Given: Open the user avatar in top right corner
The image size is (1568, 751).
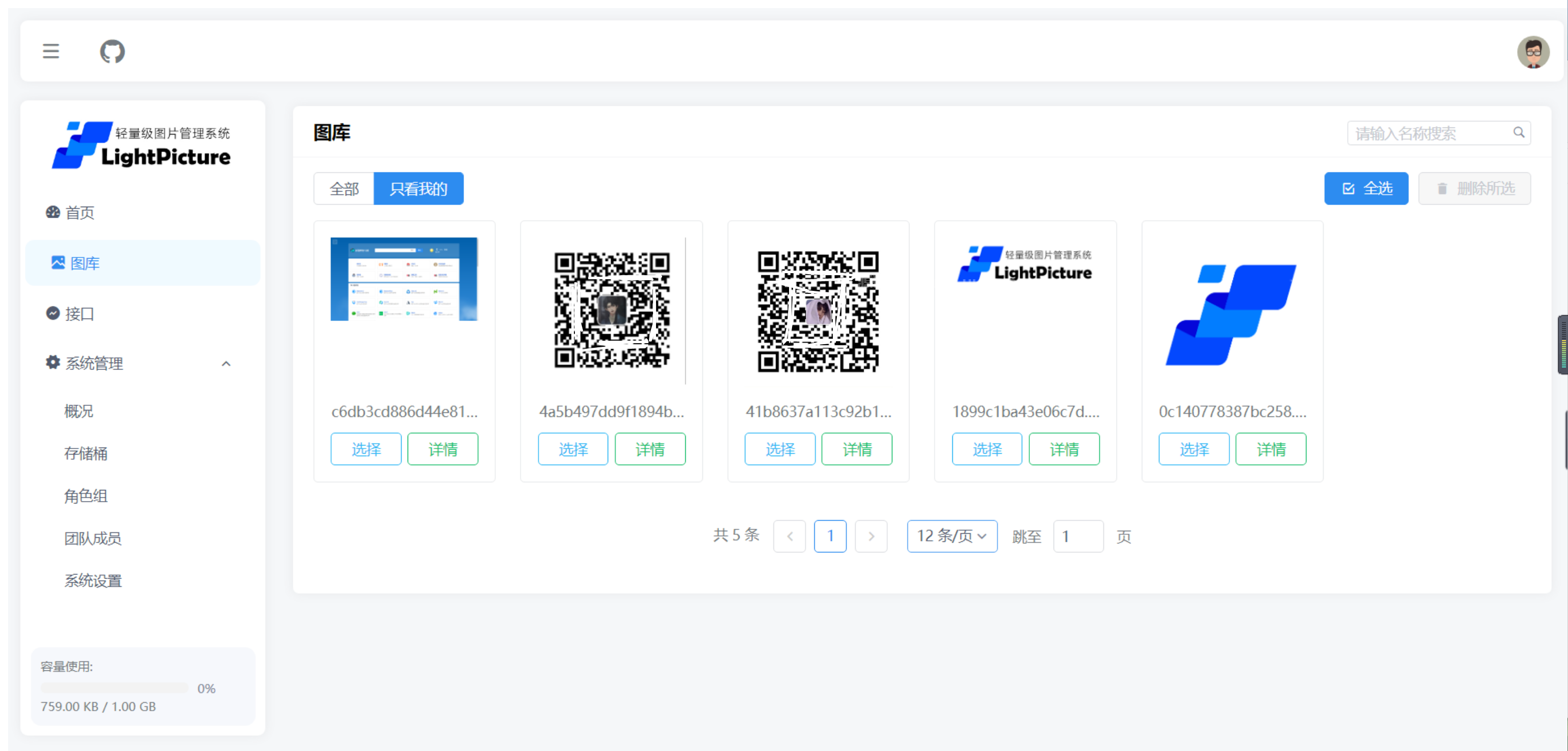Looking at the screenshot, I should click(1533, 51).
